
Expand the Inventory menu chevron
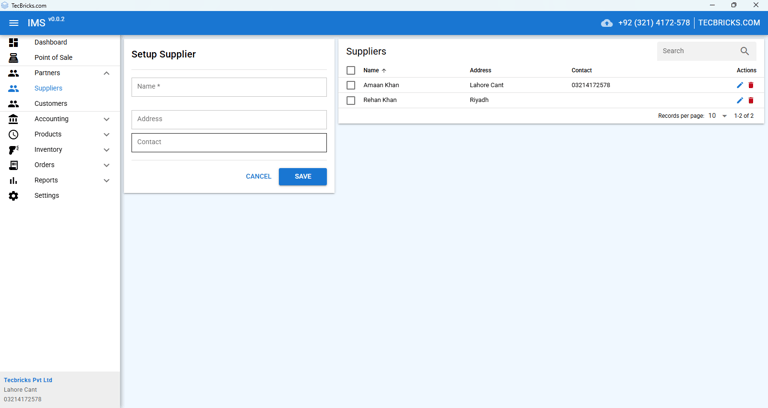click(106, 150)
